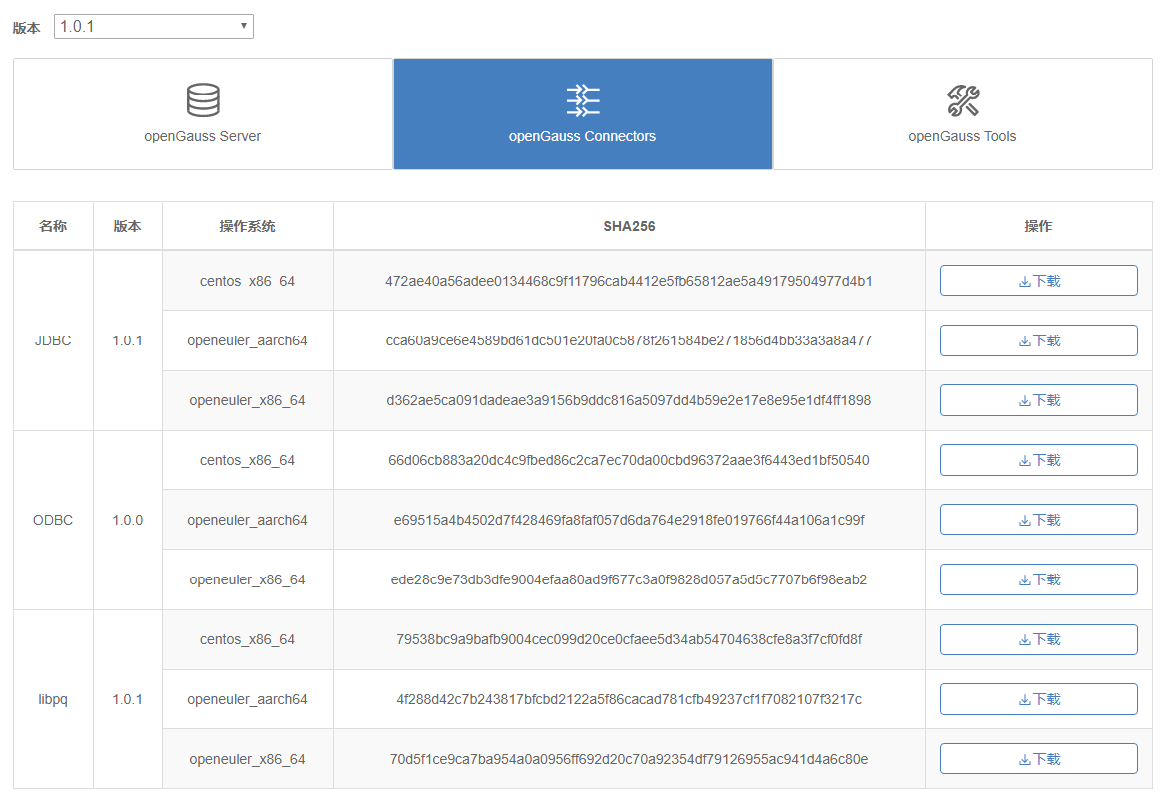Click the connectors arrows icon

pos(583,100)
